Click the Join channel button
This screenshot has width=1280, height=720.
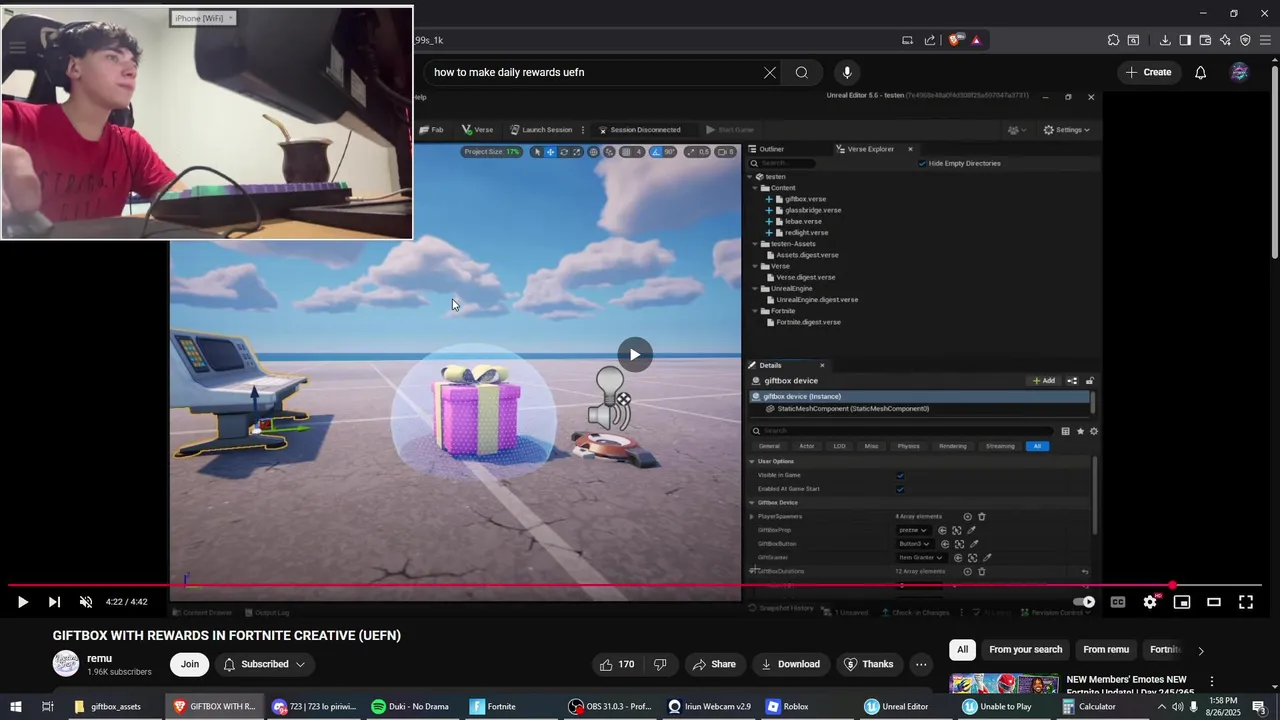(190, 664)
